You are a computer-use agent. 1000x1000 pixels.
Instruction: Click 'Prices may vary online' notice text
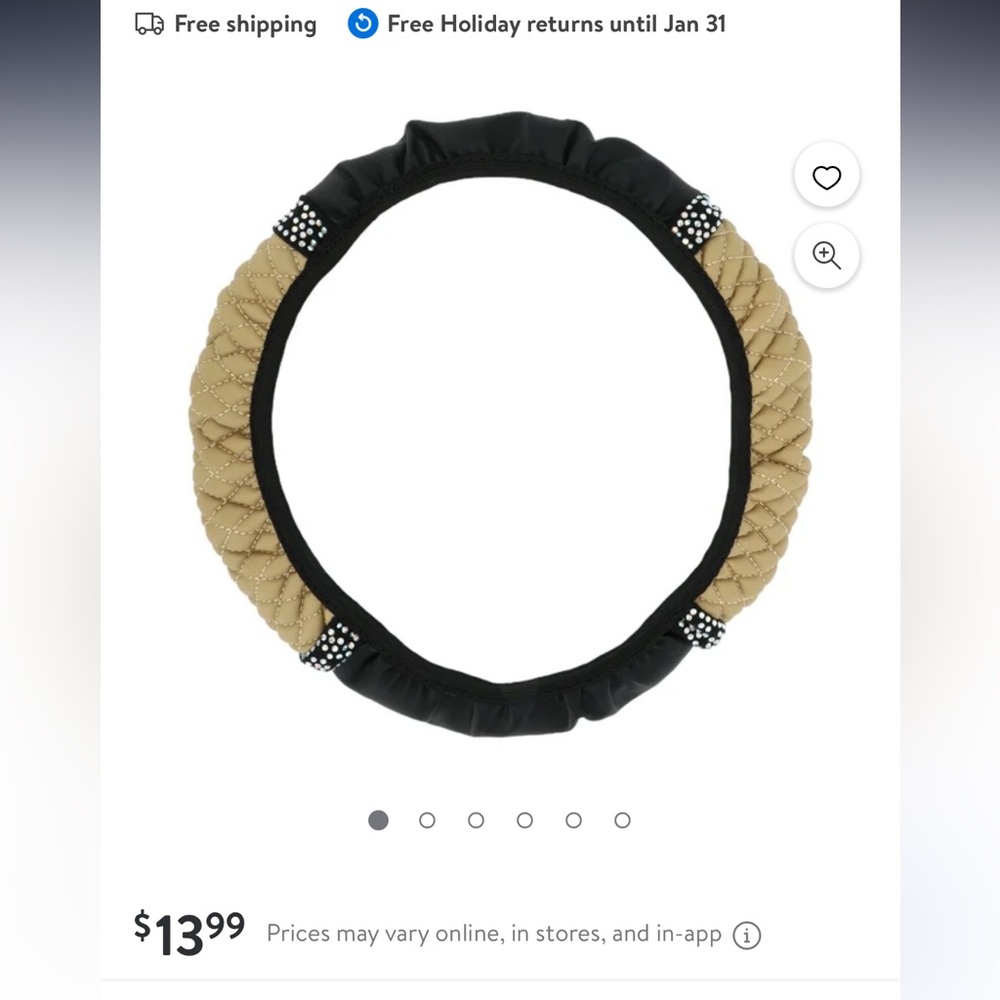[494, 934]
